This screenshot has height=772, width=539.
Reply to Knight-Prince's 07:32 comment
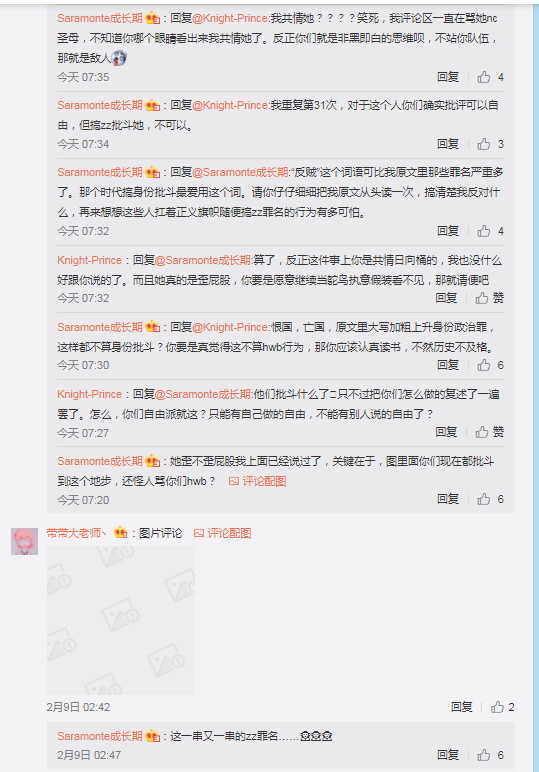pos(446,297)
